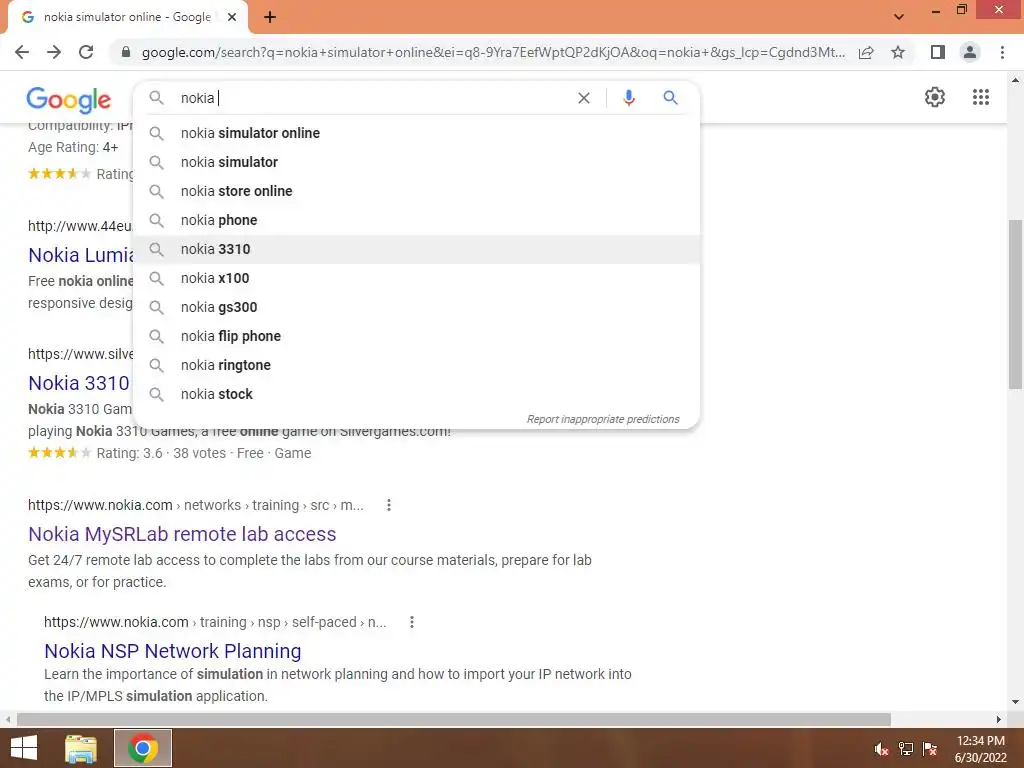The image size is (1024, 768).
Task: Select suggestion nokia simulator online
Action: point(417,133)
